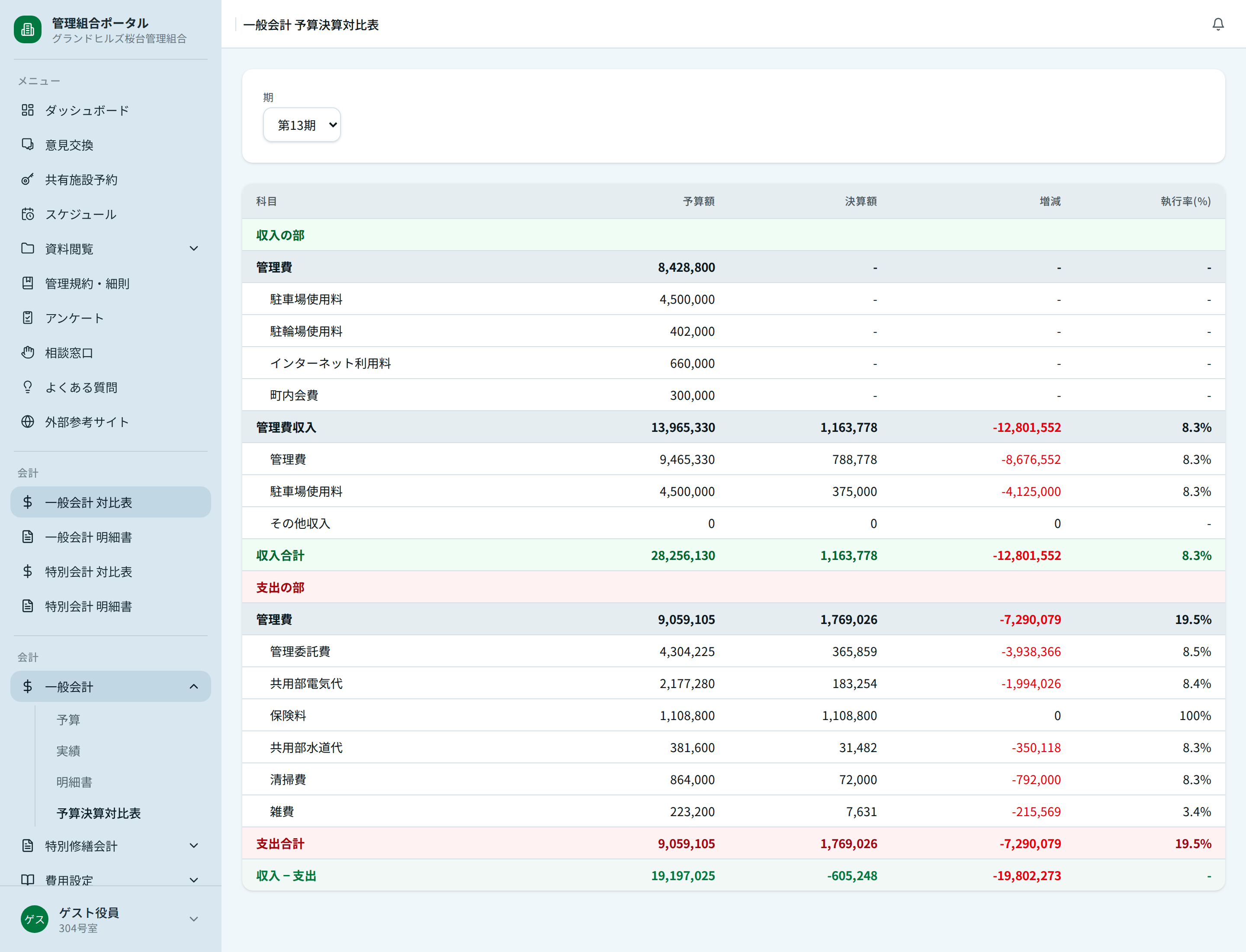Expand the 資料閲覧 menu chevron
This screenshot has width=1246, height=952.
tap(194, 249)
